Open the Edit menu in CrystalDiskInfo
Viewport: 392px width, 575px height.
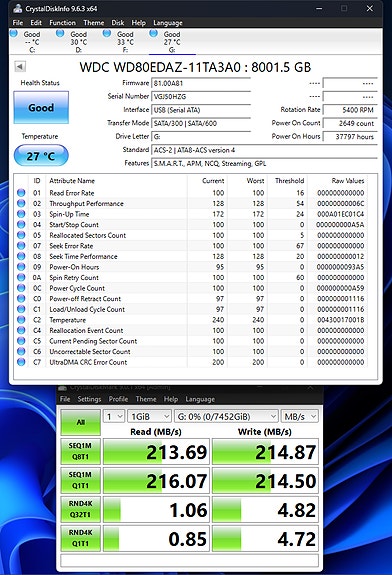pos(36,23)
